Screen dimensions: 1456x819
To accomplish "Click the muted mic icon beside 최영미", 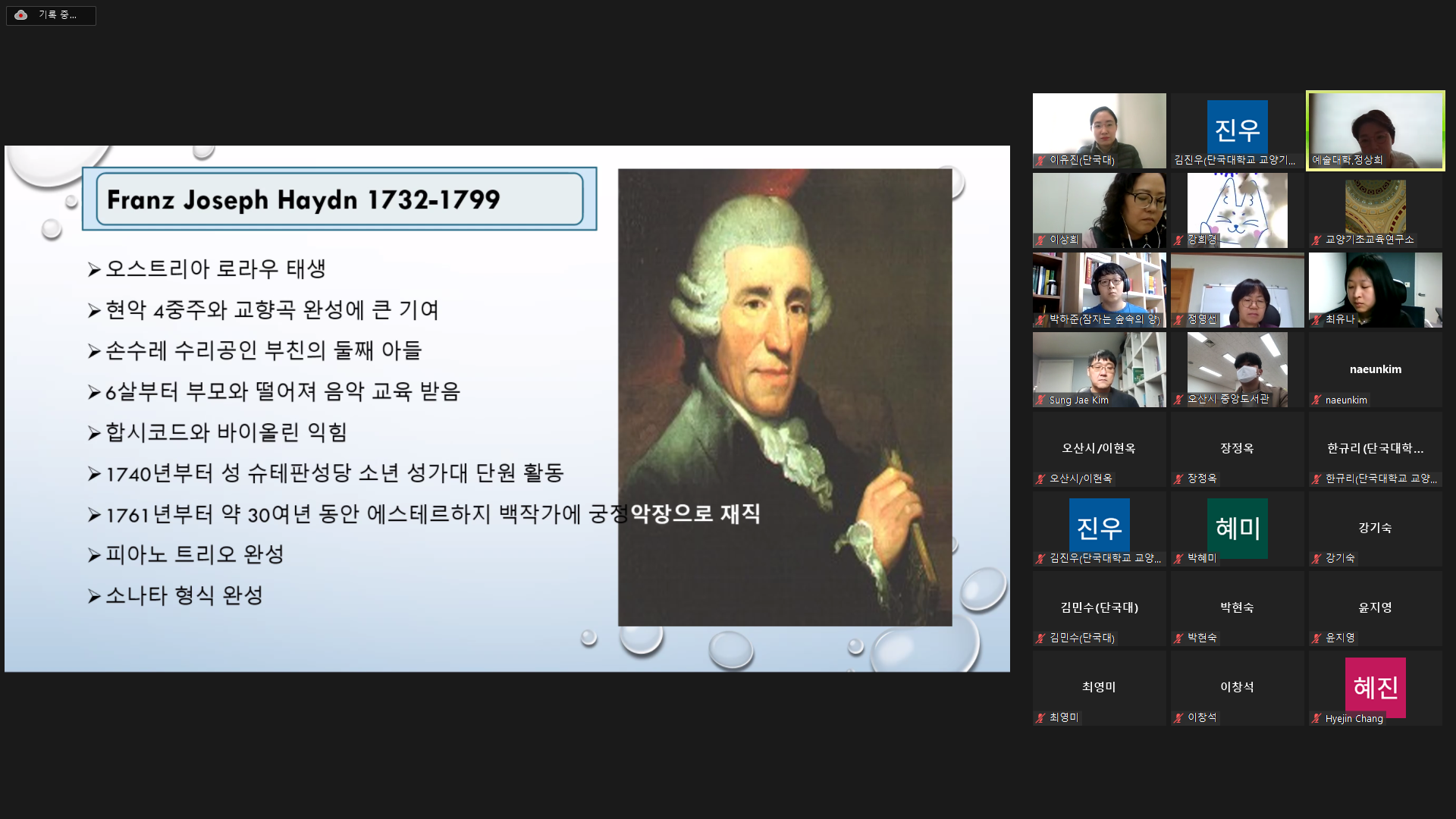I will tap(1040, 717).
